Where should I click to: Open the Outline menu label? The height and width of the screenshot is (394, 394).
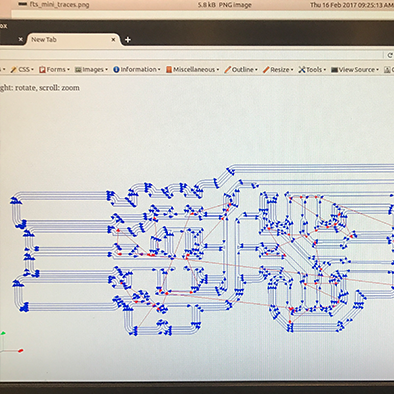(243, 70)
